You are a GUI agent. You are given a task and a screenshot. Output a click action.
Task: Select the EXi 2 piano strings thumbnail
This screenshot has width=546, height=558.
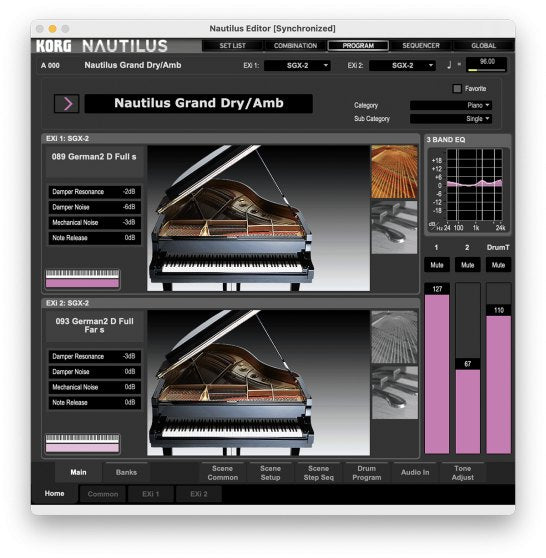click(x=394, y=337)
